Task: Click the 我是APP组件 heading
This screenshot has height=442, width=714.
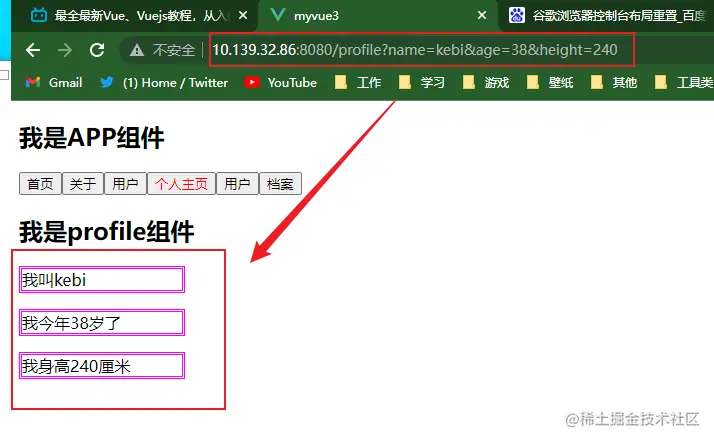Action: [x=91, y=137]
